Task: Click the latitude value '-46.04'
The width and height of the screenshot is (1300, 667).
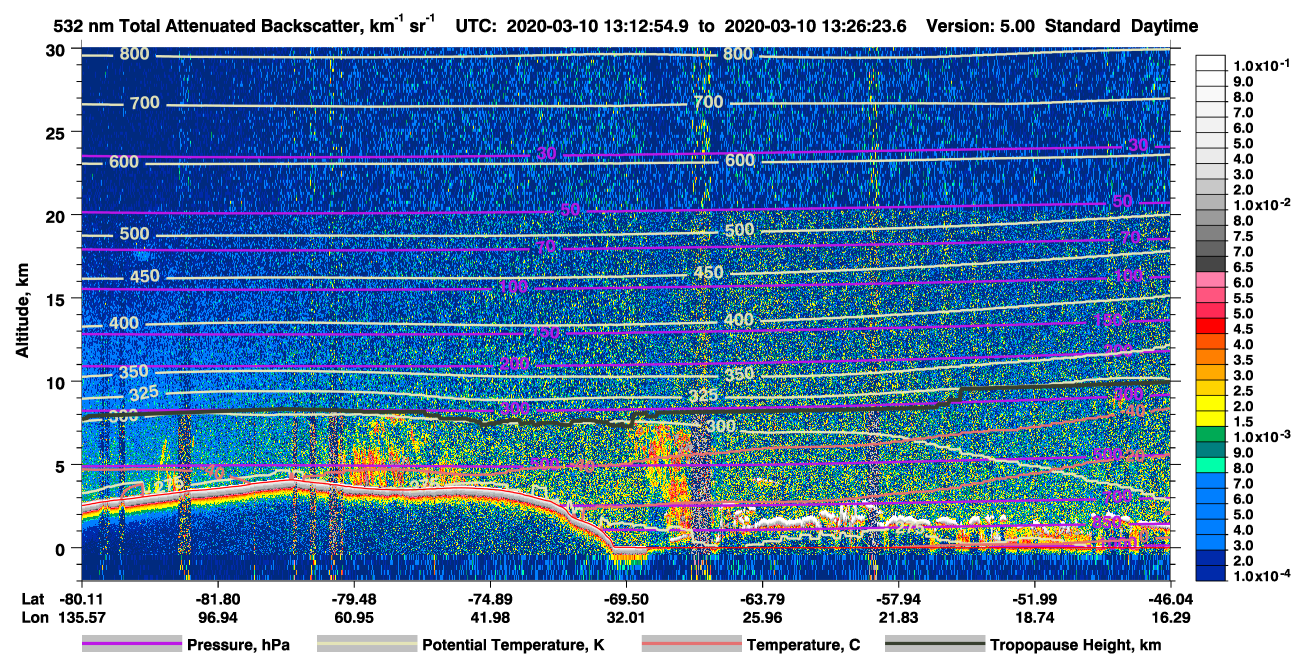Action: click(1170, 598)
